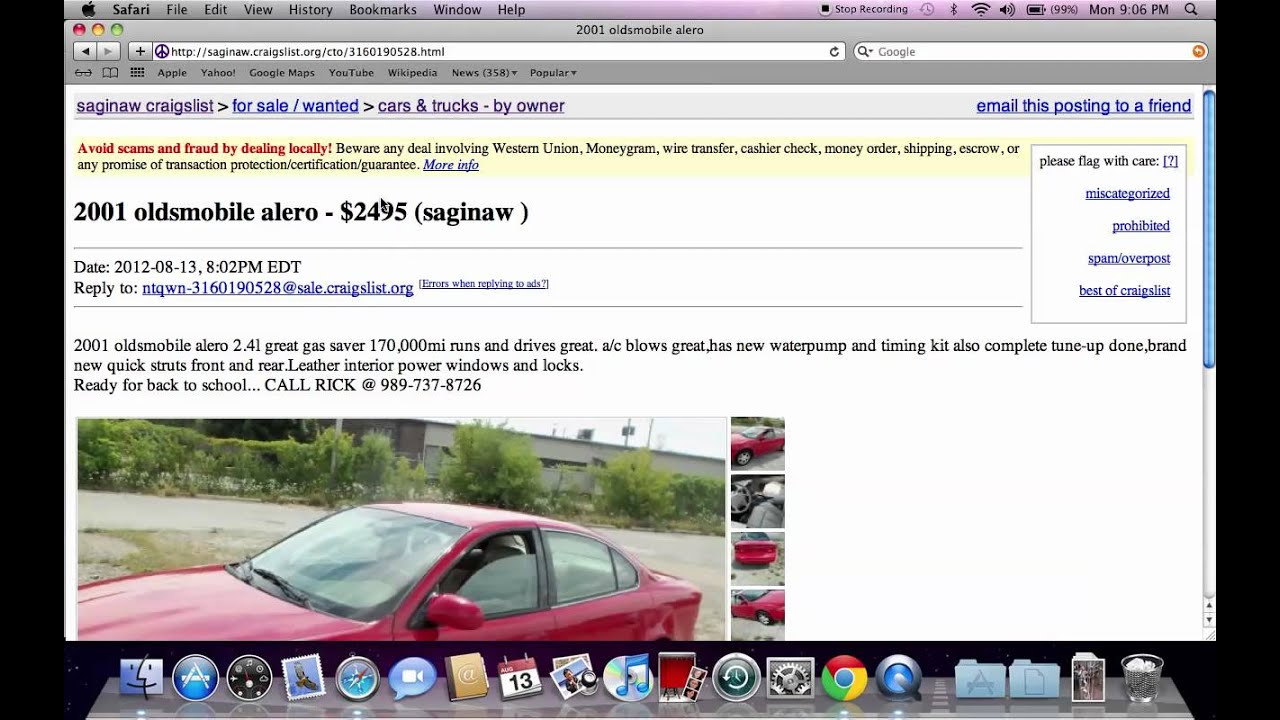Open battery 99% status menu
The width and height of the screenshot is (1280, 720).
coord(1052,9)
